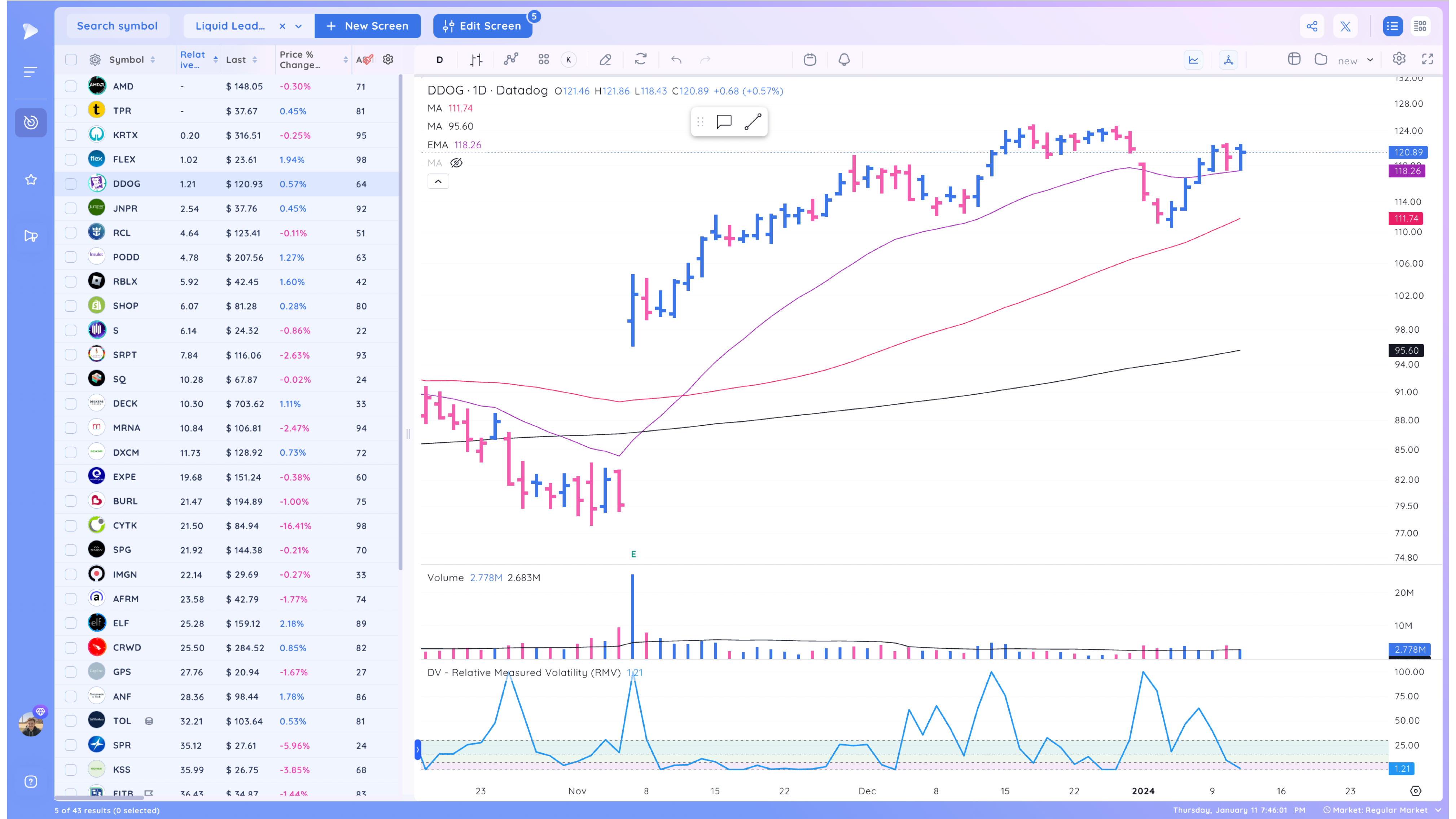Screen dimensions: 1456x819
Task: Open the ELF row in watchlist
Action: [227, 623]
